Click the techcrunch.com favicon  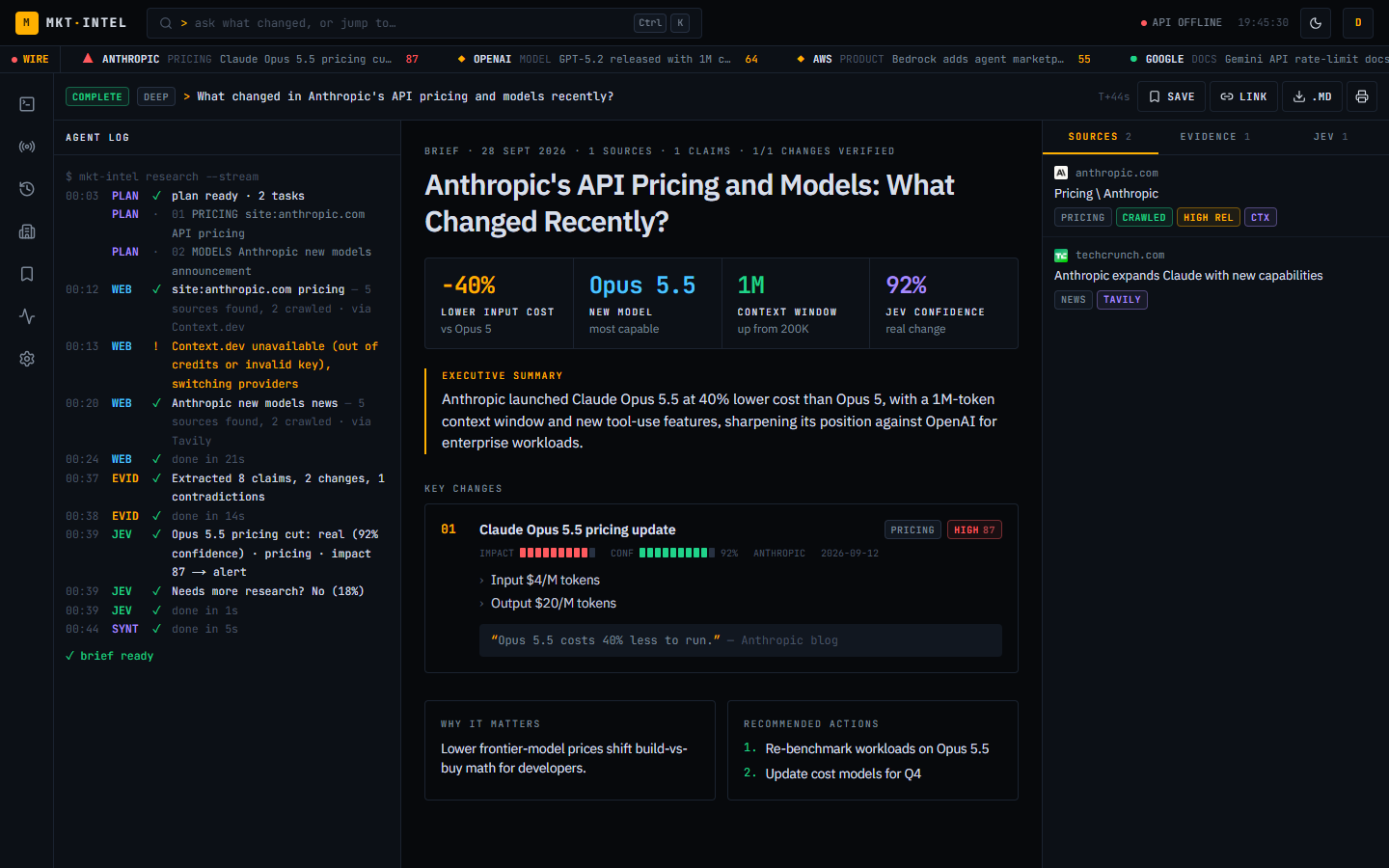[1061, 255]
